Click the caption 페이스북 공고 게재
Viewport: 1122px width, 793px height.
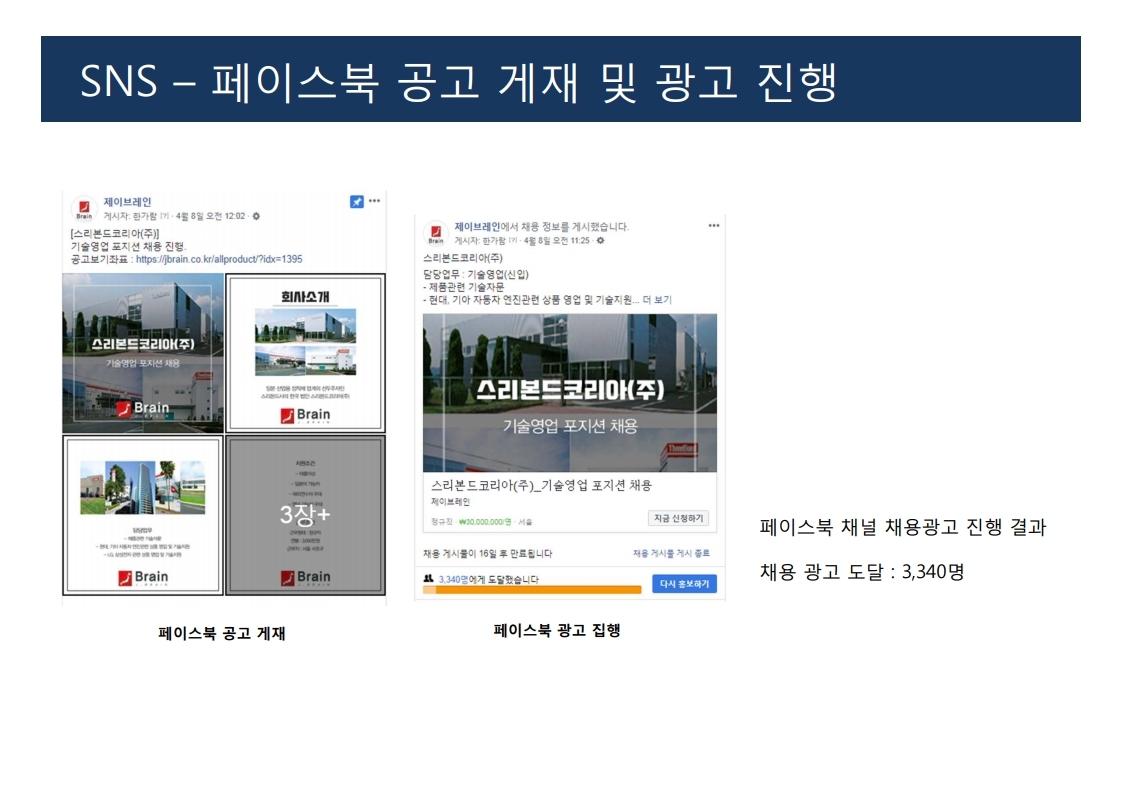point(222,633)
